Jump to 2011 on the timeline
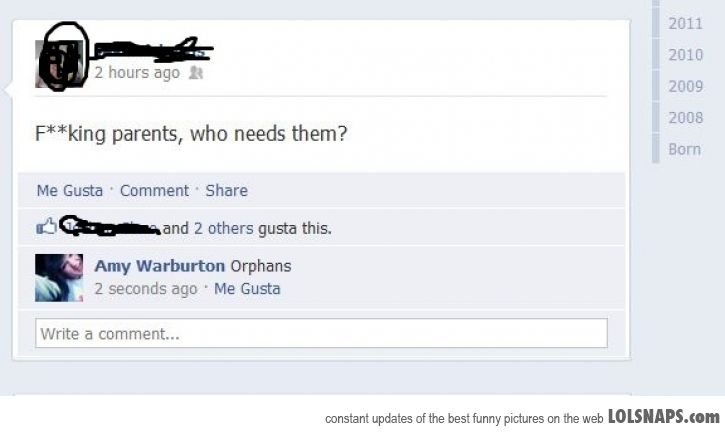 click(x=685, y=24)
